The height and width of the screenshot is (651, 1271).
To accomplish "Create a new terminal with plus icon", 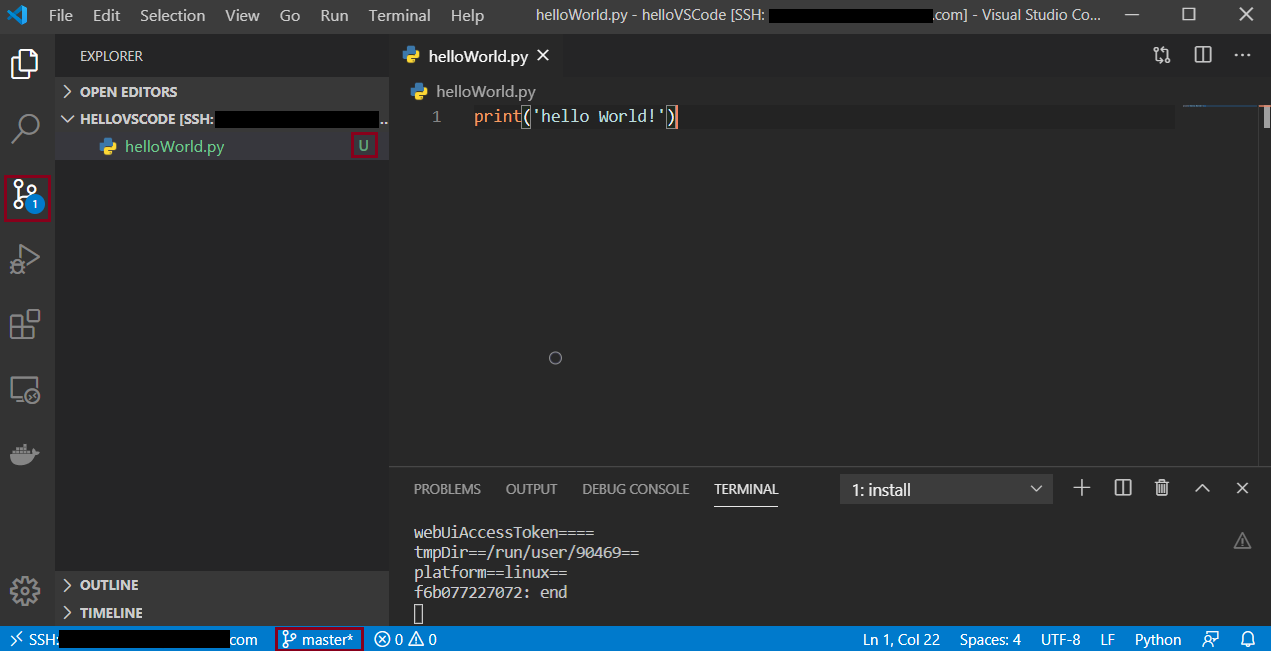I will (x=1081, y=488).
